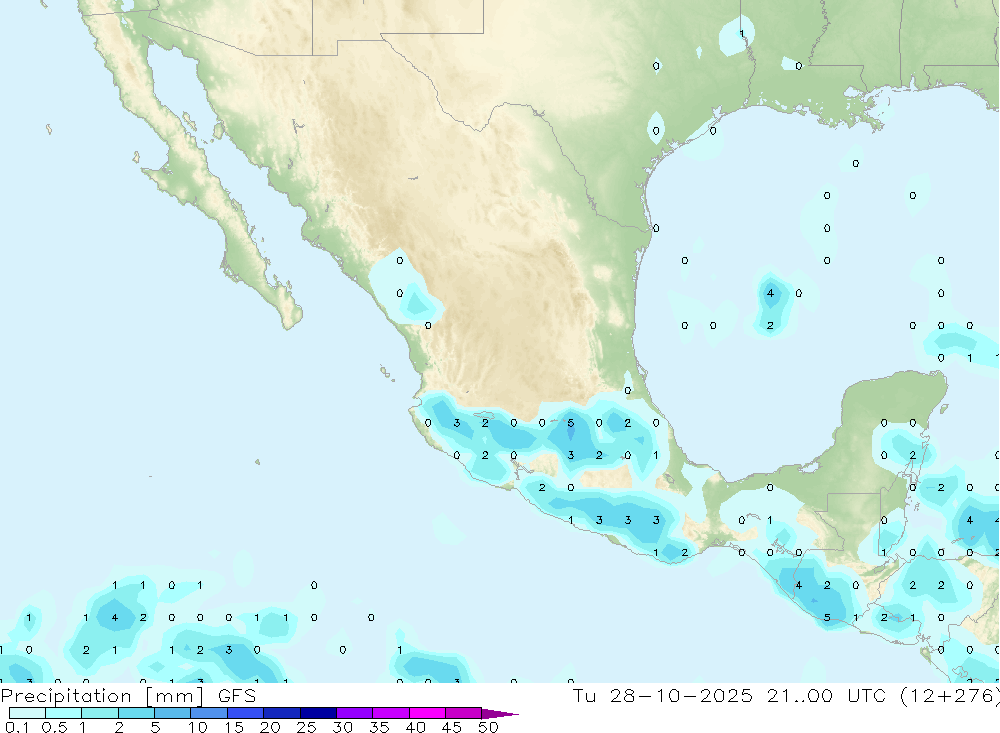Viewport: 1000px width, 733px height.
Task: Click the "(12+276)" forecast hour text
Action: point(949,696)
